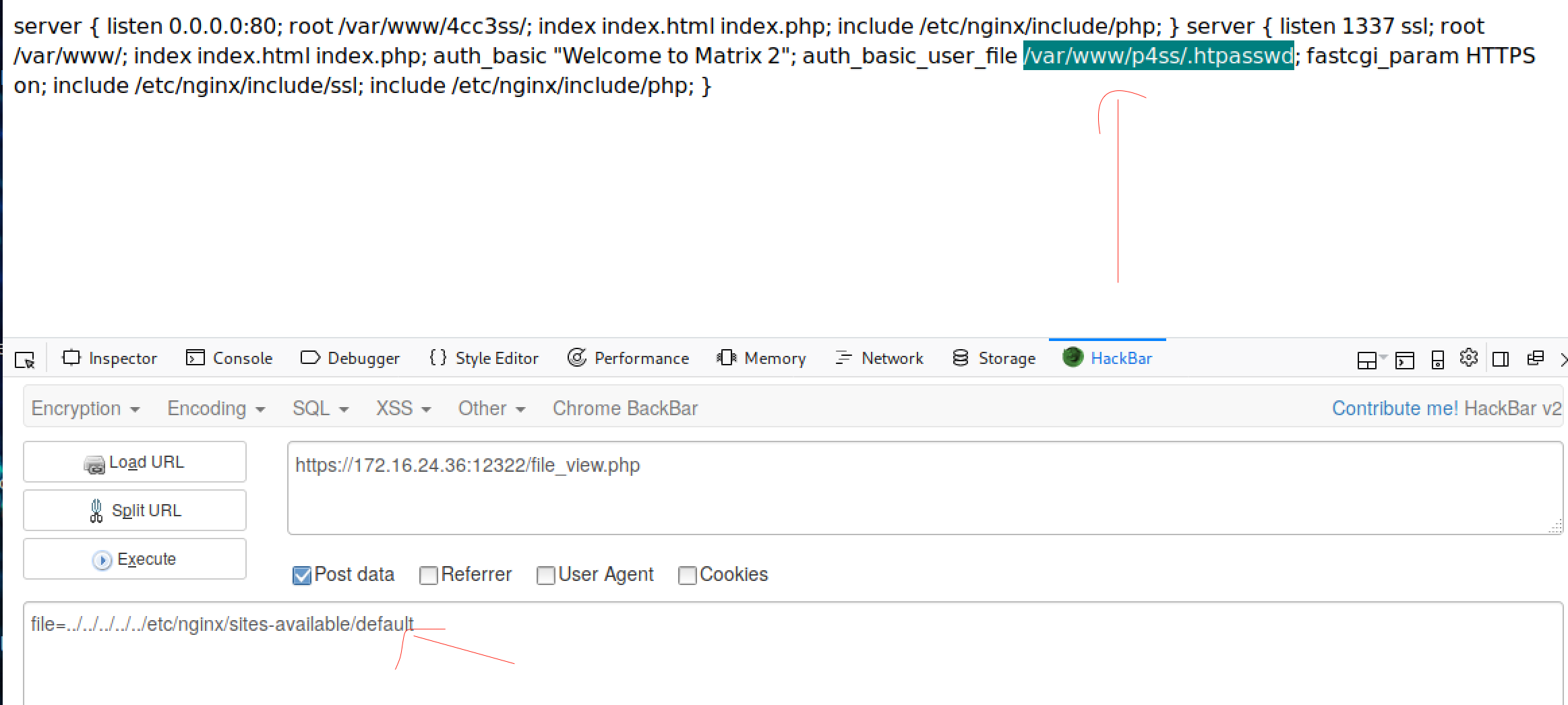
Task: Expand the SQL dropdown
Action: (x=320, y=408)
